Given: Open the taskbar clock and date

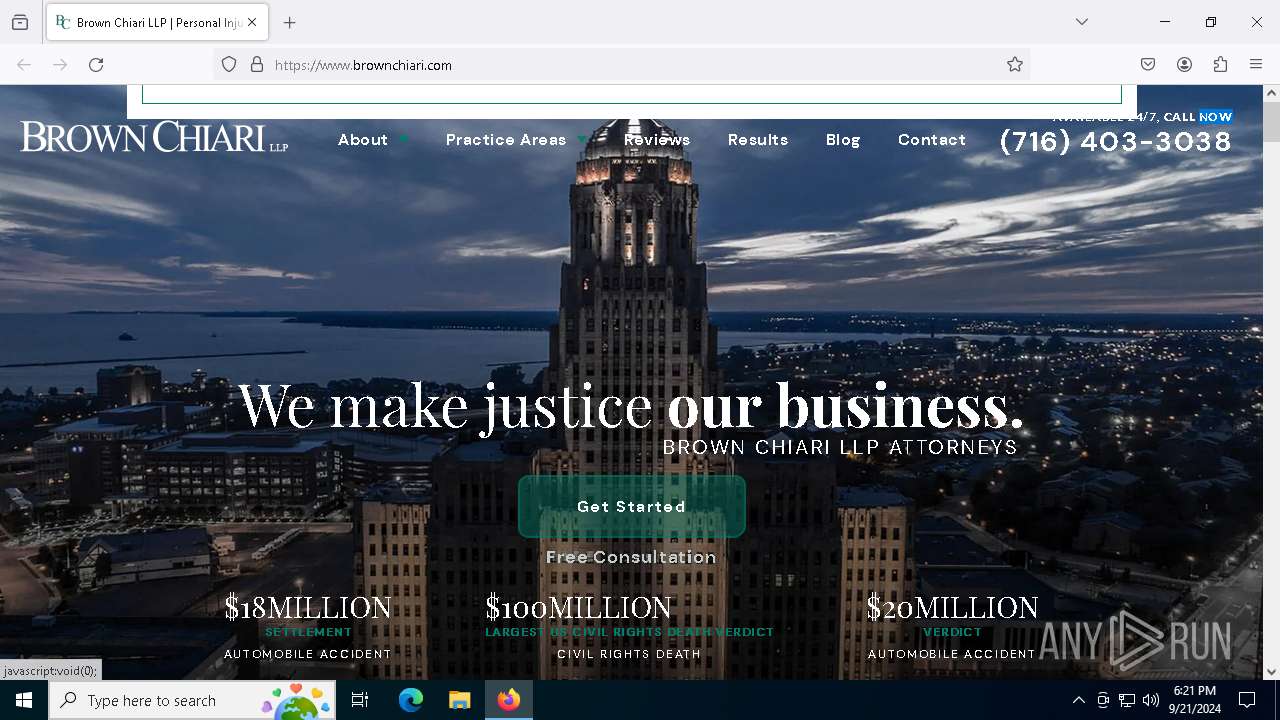Looking at the screenshot, I should pyautogui.click(x=1194, y=700).
